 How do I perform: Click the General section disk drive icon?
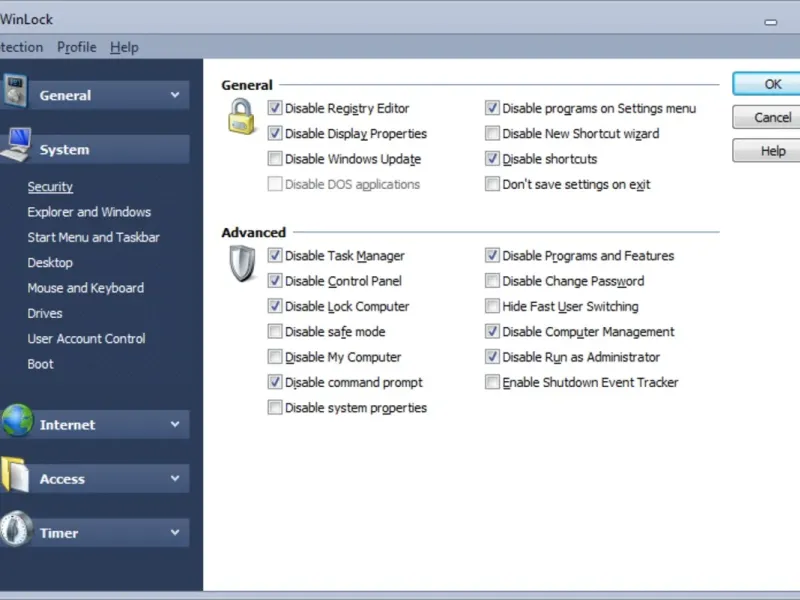(15, 91)
